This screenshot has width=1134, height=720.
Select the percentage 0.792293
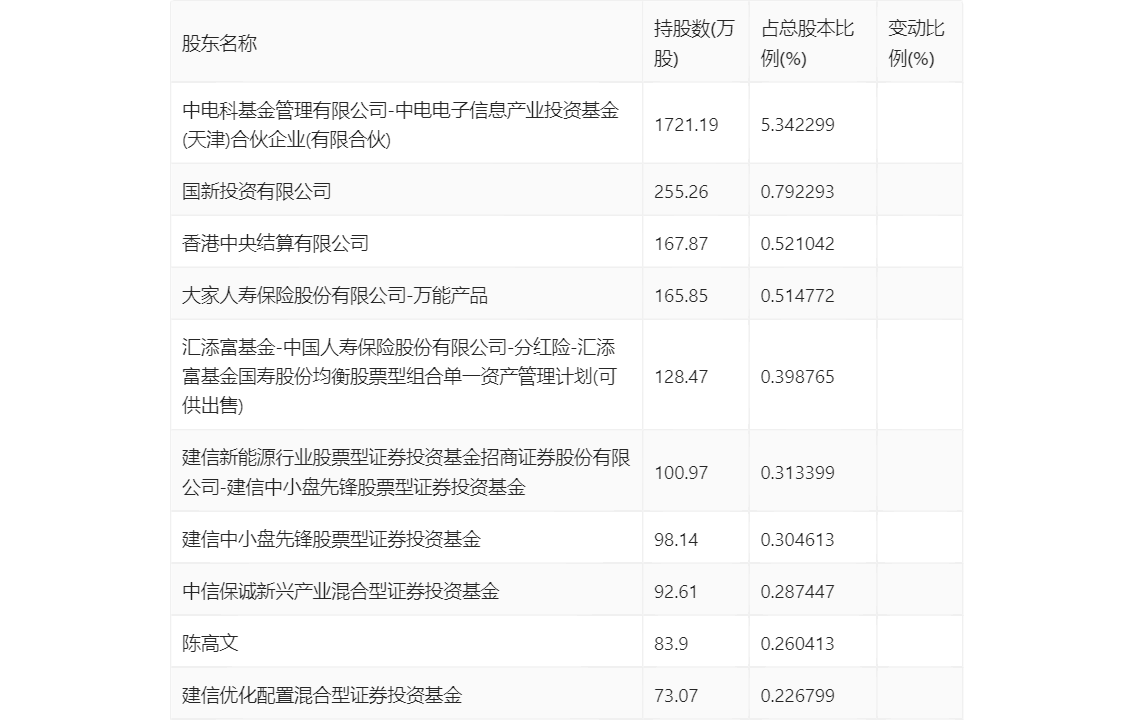click(x=798, y=192)
